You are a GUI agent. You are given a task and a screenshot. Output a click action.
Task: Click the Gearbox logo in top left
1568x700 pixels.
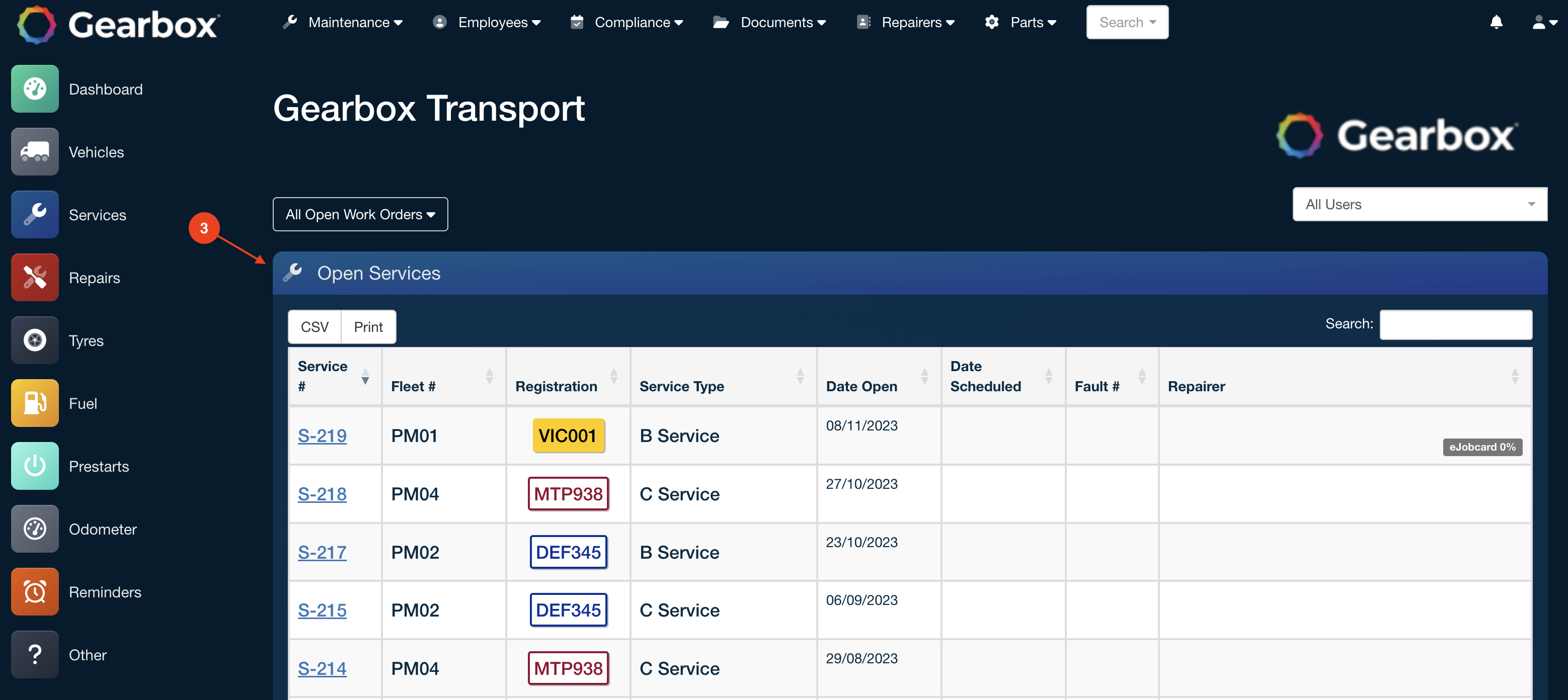pos(118,24)
